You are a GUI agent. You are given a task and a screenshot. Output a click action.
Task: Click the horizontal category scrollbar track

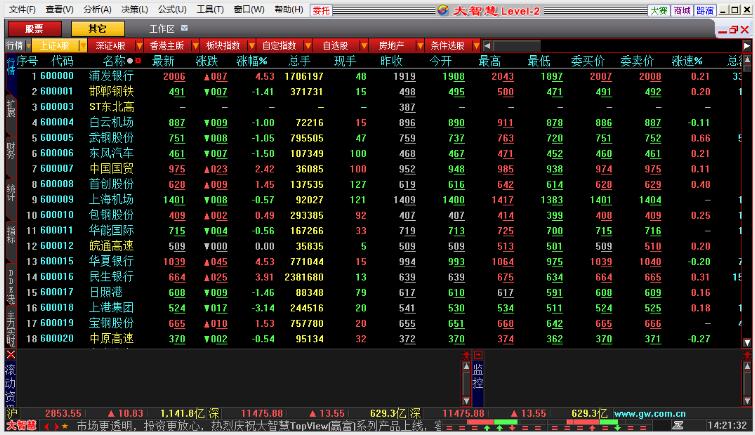[x=610, y=46]
